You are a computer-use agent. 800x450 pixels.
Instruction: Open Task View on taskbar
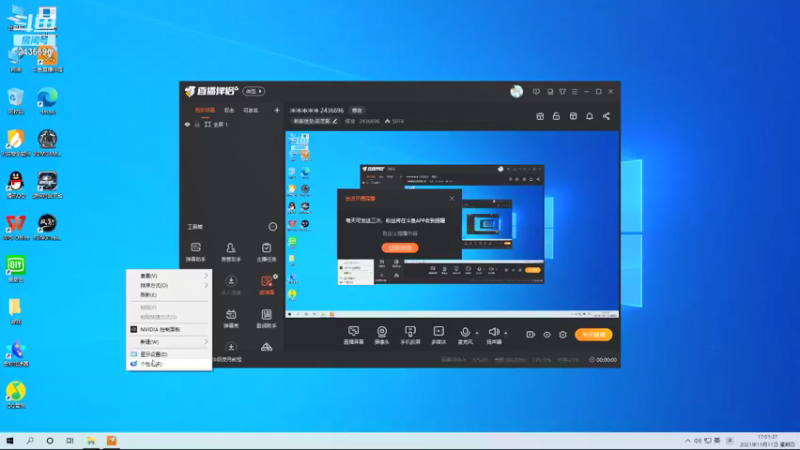click(x=70, y=441)
